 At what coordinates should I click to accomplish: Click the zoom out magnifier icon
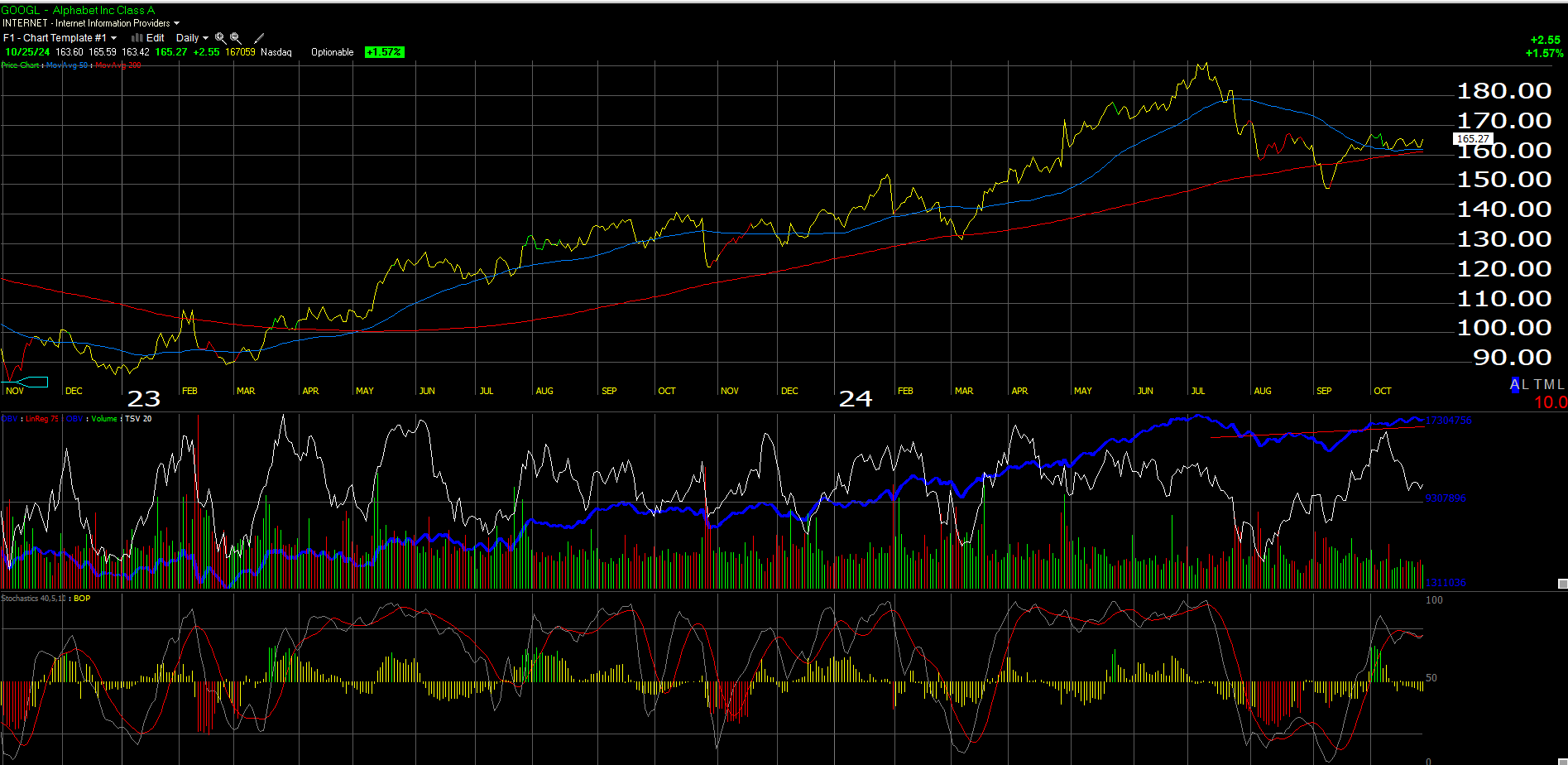(x=236, y=38)
